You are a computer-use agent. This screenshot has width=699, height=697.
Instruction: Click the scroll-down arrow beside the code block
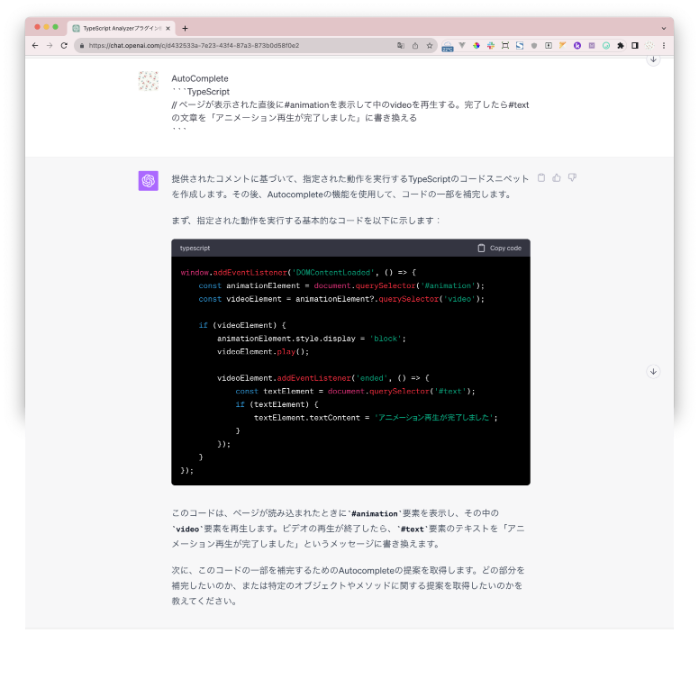tap(653, 372)
